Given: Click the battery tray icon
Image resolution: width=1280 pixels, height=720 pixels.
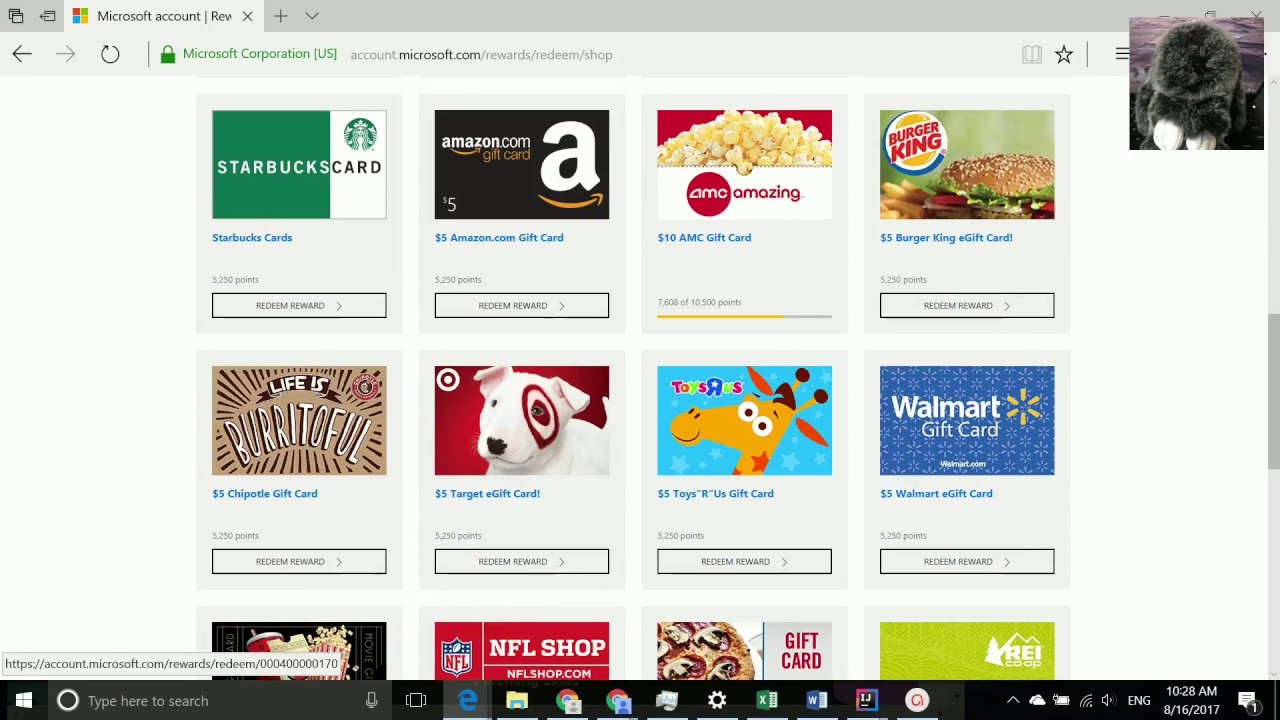Looking at the screenshot, I should 1061,700.
